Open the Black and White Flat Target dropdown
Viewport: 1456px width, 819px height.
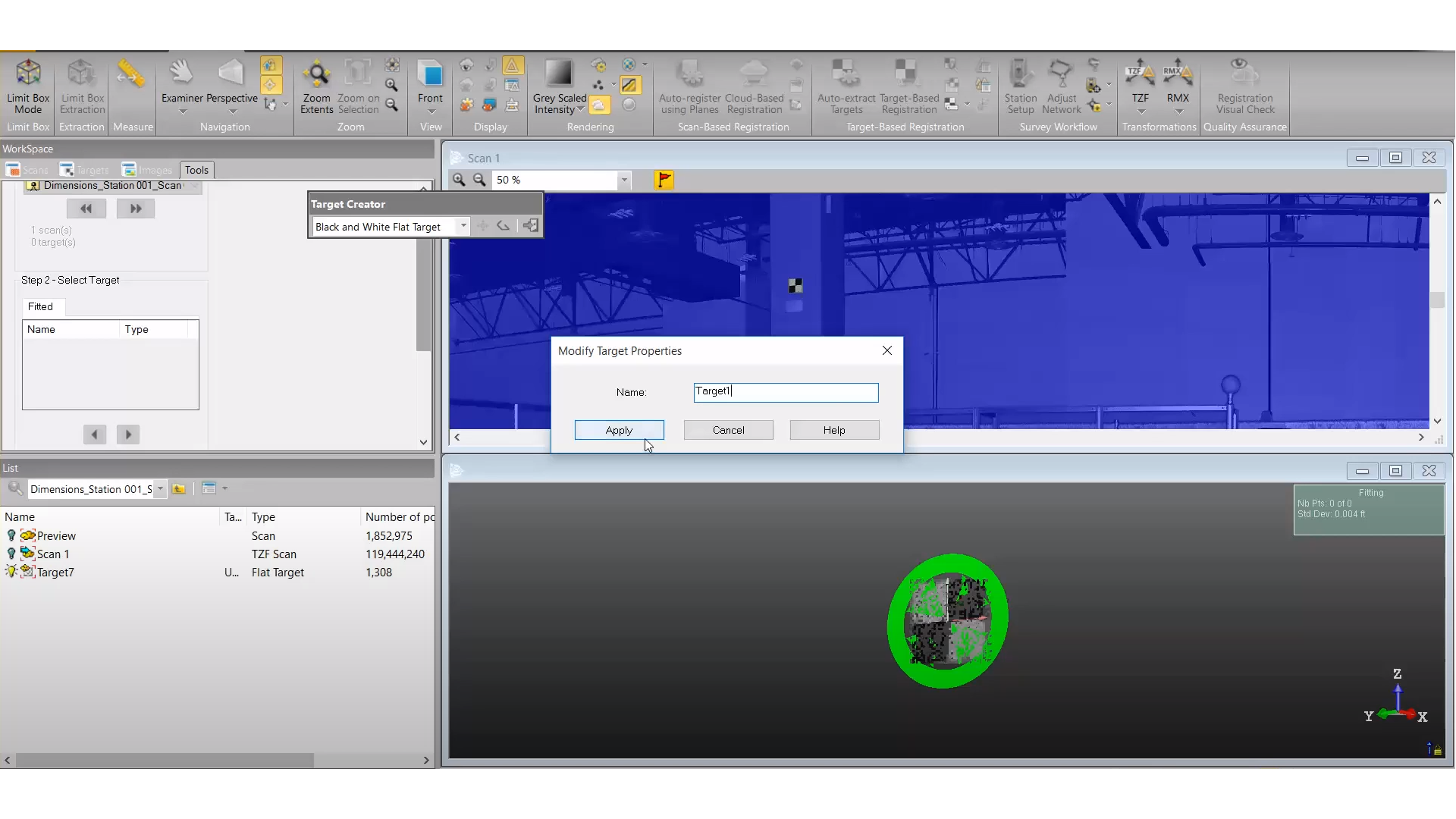[x=462, y=225]
